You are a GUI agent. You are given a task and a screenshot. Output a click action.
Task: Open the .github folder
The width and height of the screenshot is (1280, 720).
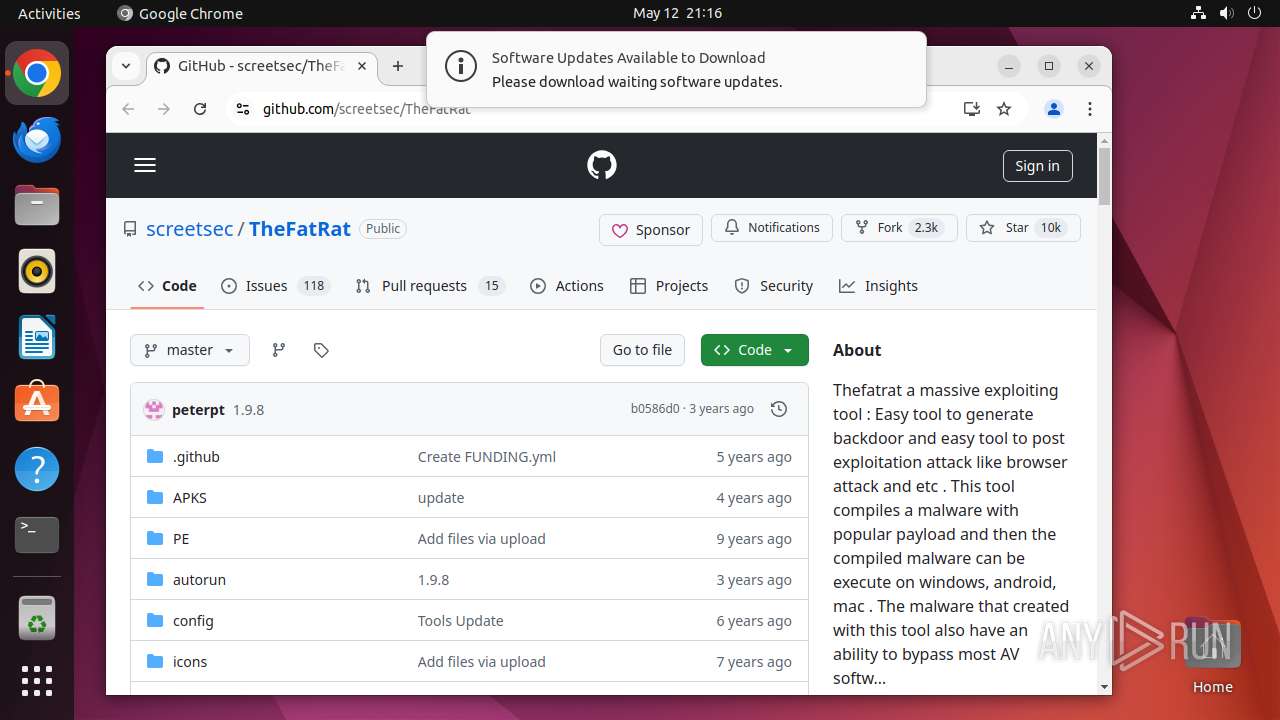(x=196, y=457)
